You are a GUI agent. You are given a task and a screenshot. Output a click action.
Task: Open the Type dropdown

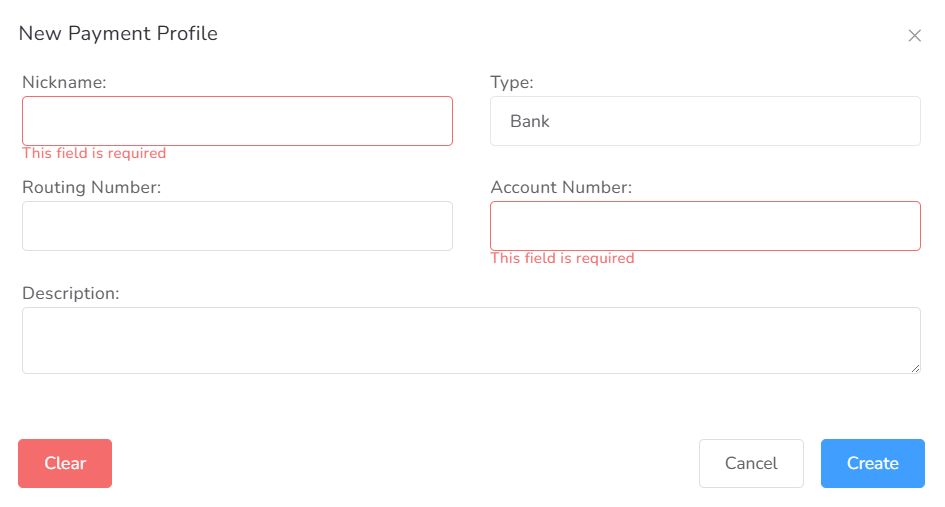(x=704, y=121)
